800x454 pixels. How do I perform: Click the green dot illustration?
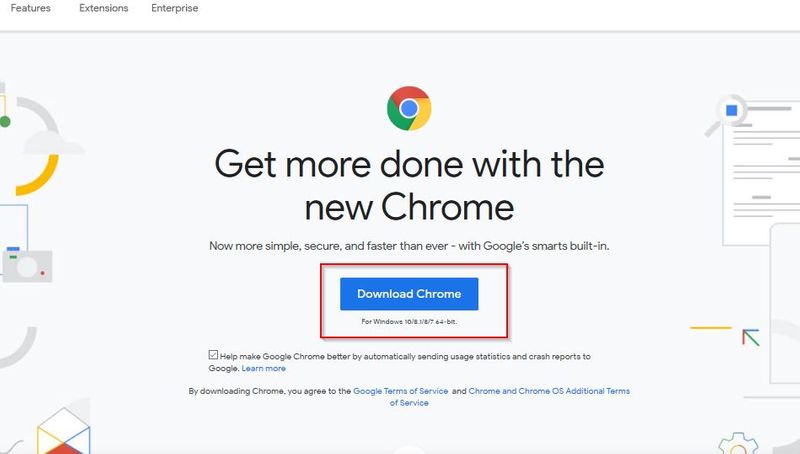[x=5, y=121]
